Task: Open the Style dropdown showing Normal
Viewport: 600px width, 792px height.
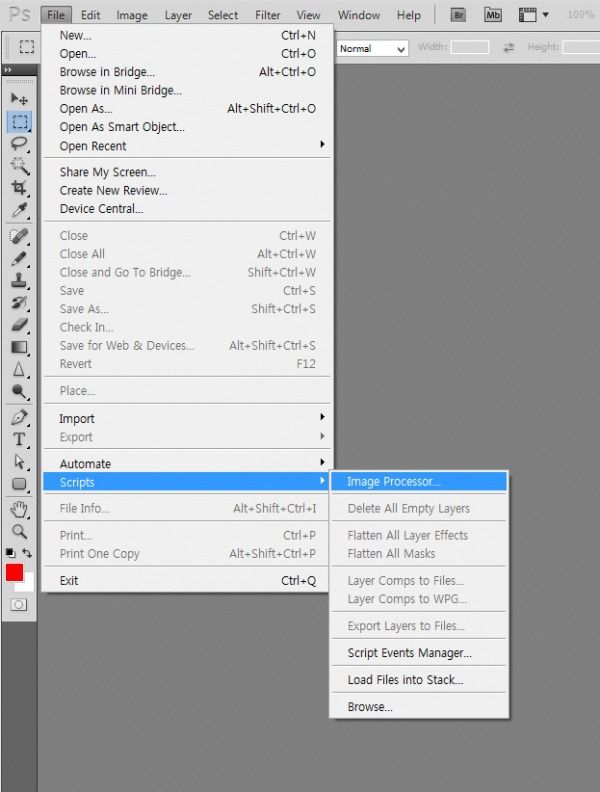Action: pos(372,49)
